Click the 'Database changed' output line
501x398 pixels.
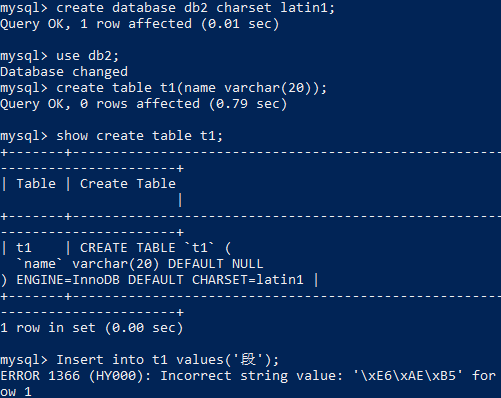[x=64, y=72]
